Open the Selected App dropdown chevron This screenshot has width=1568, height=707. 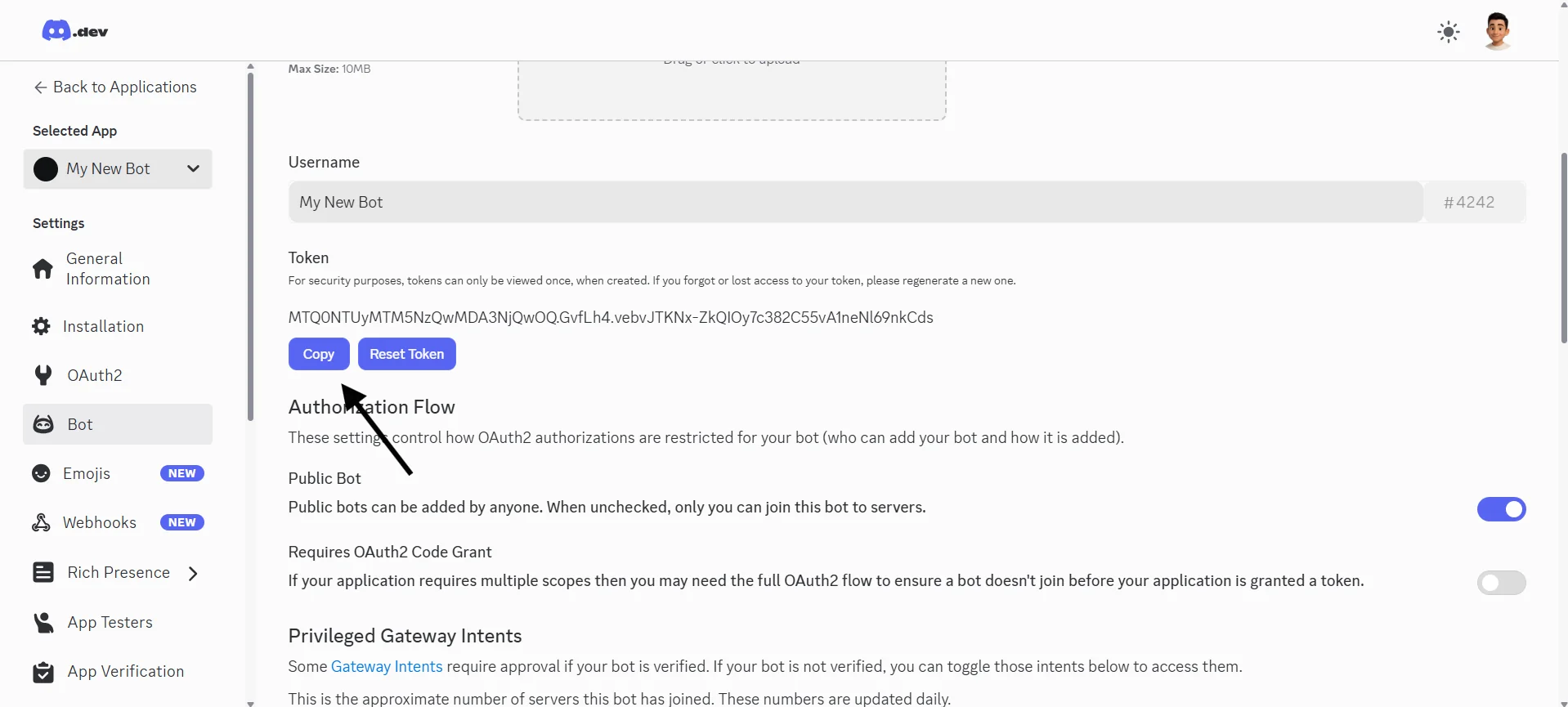pyautogui.click(x=193, y=169)
